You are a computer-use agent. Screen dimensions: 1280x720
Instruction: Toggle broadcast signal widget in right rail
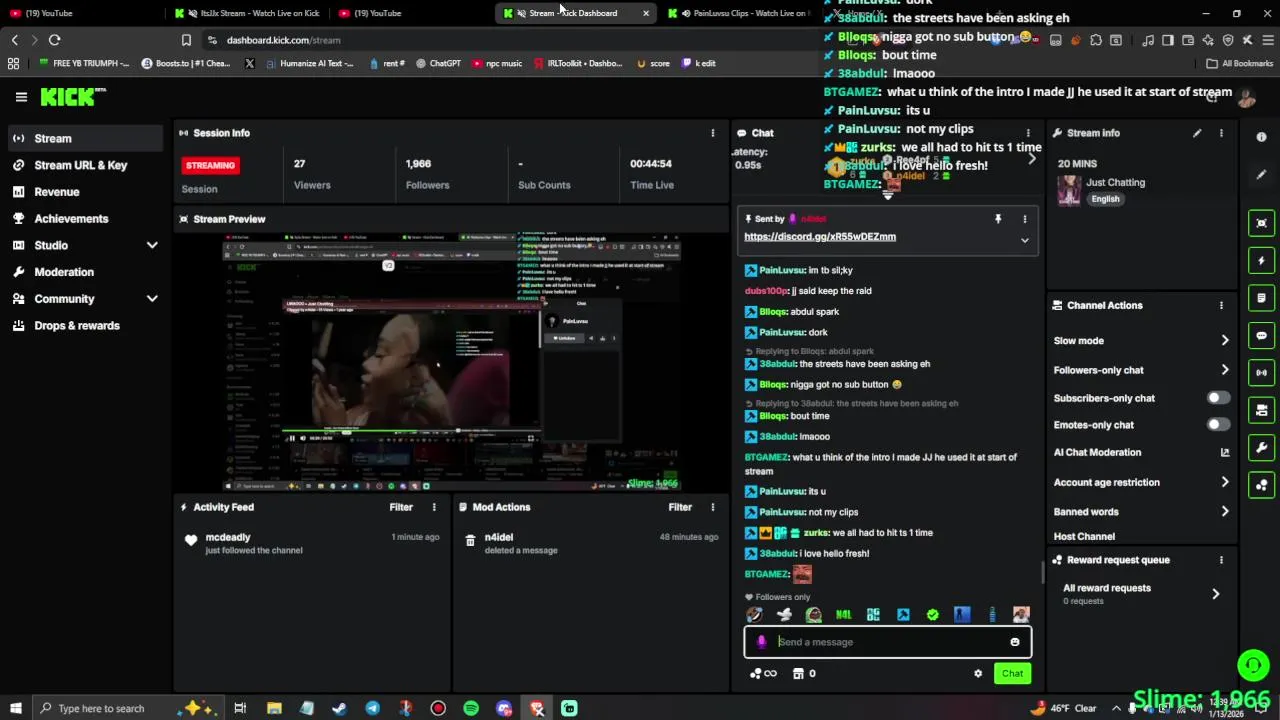coord(1261,373)
